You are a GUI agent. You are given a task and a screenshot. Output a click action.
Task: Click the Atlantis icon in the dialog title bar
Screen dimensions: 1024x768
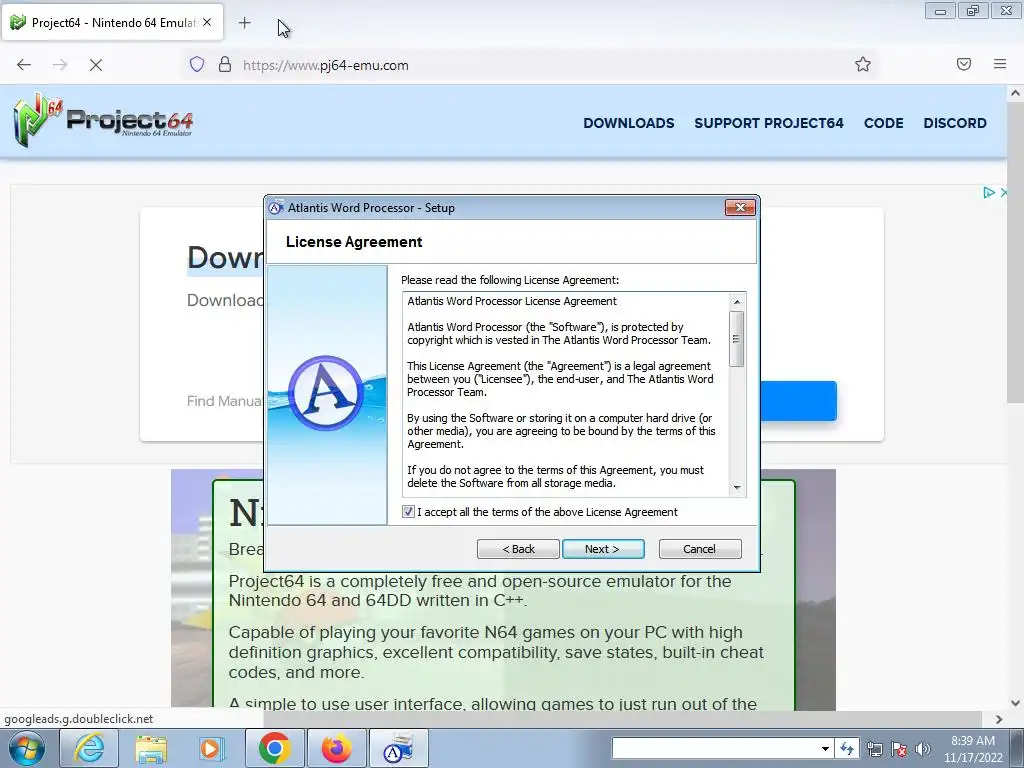coord(276,208)
